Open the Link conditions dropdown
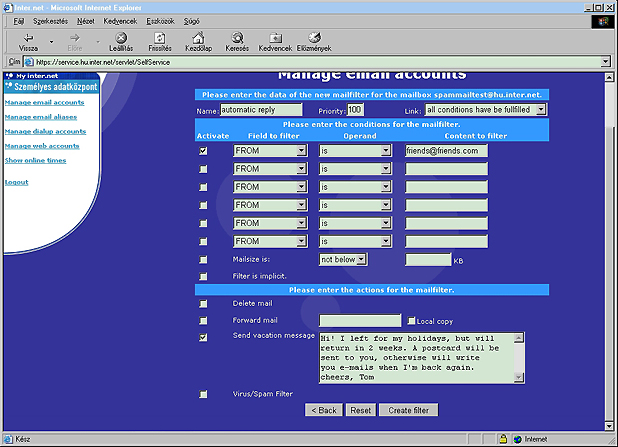 (x=540, y=110)
